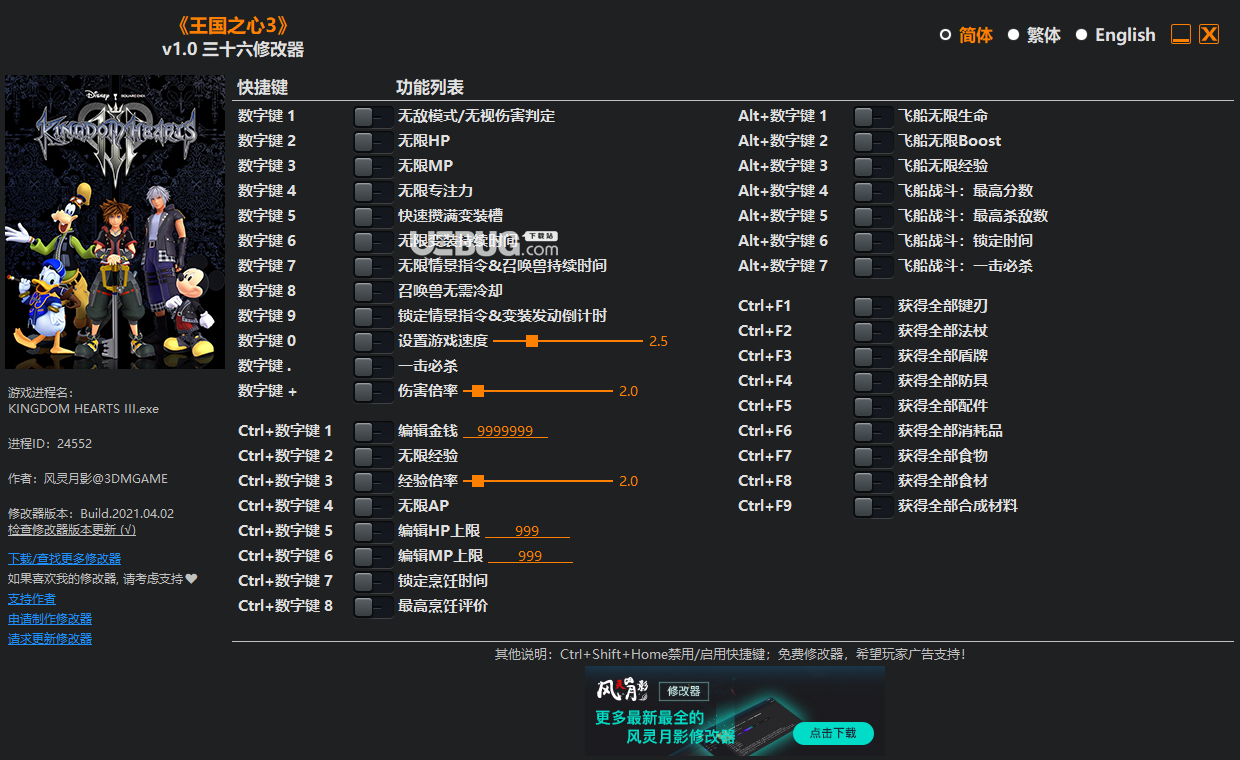
Task: Switch language to English
Action: [1081, 35]
